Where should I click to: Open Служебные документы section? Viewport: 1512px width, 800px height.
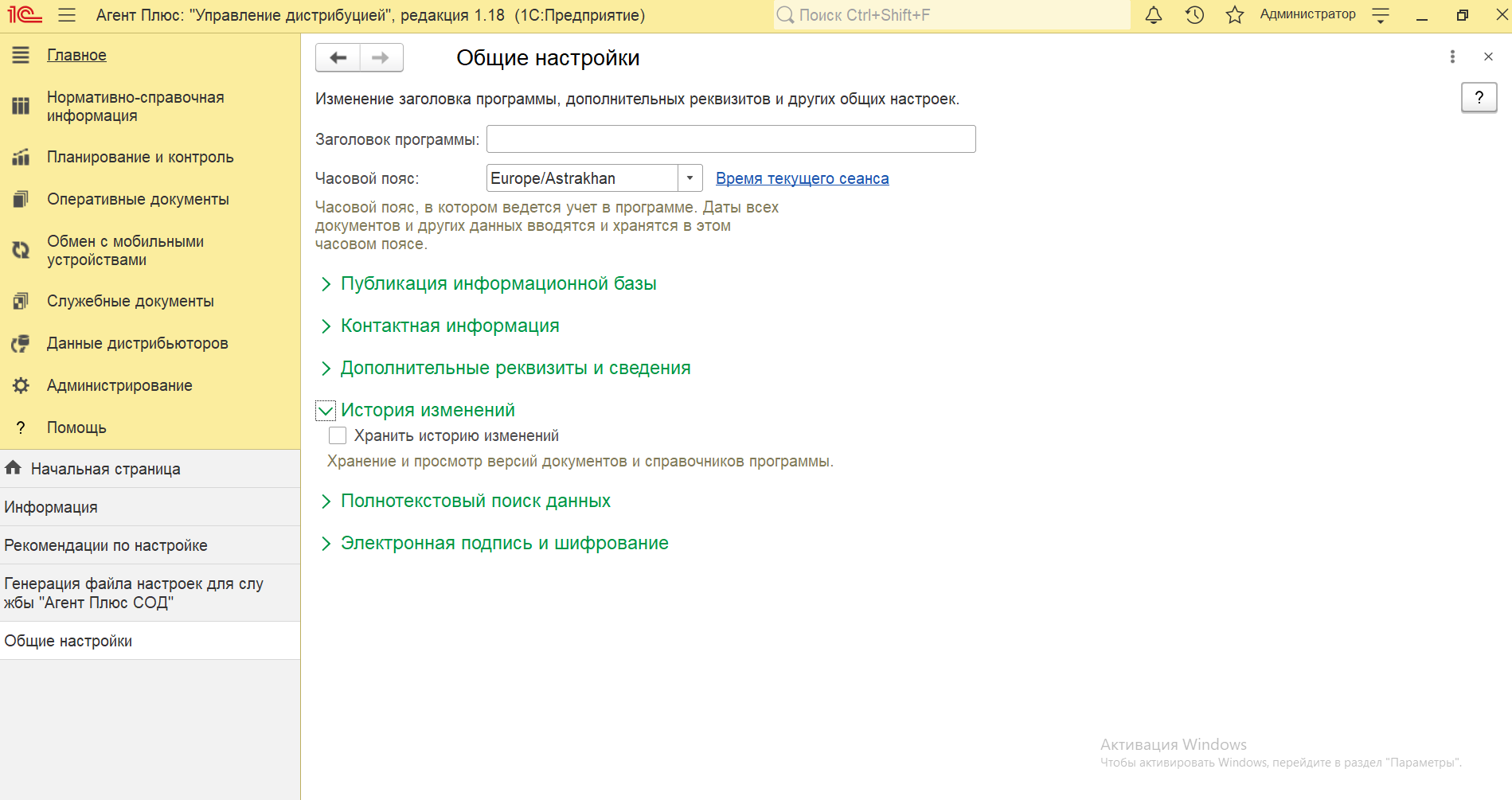131,301
